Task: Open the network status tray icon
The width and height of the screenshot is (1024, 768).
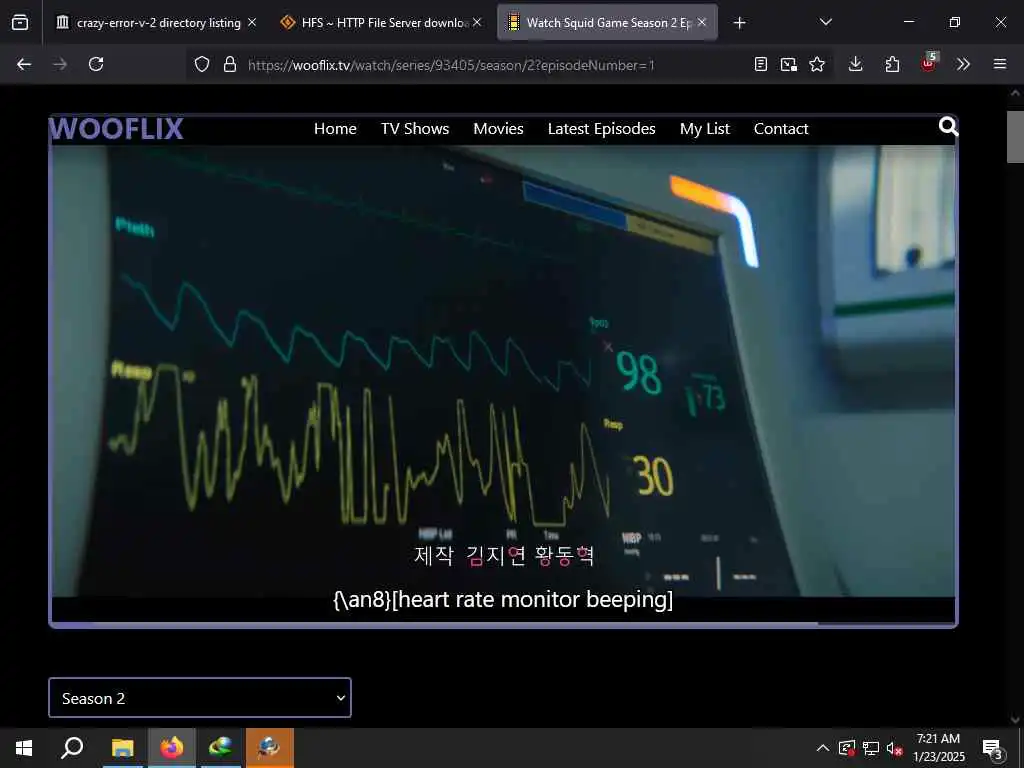Action: [x=871, y=748]
